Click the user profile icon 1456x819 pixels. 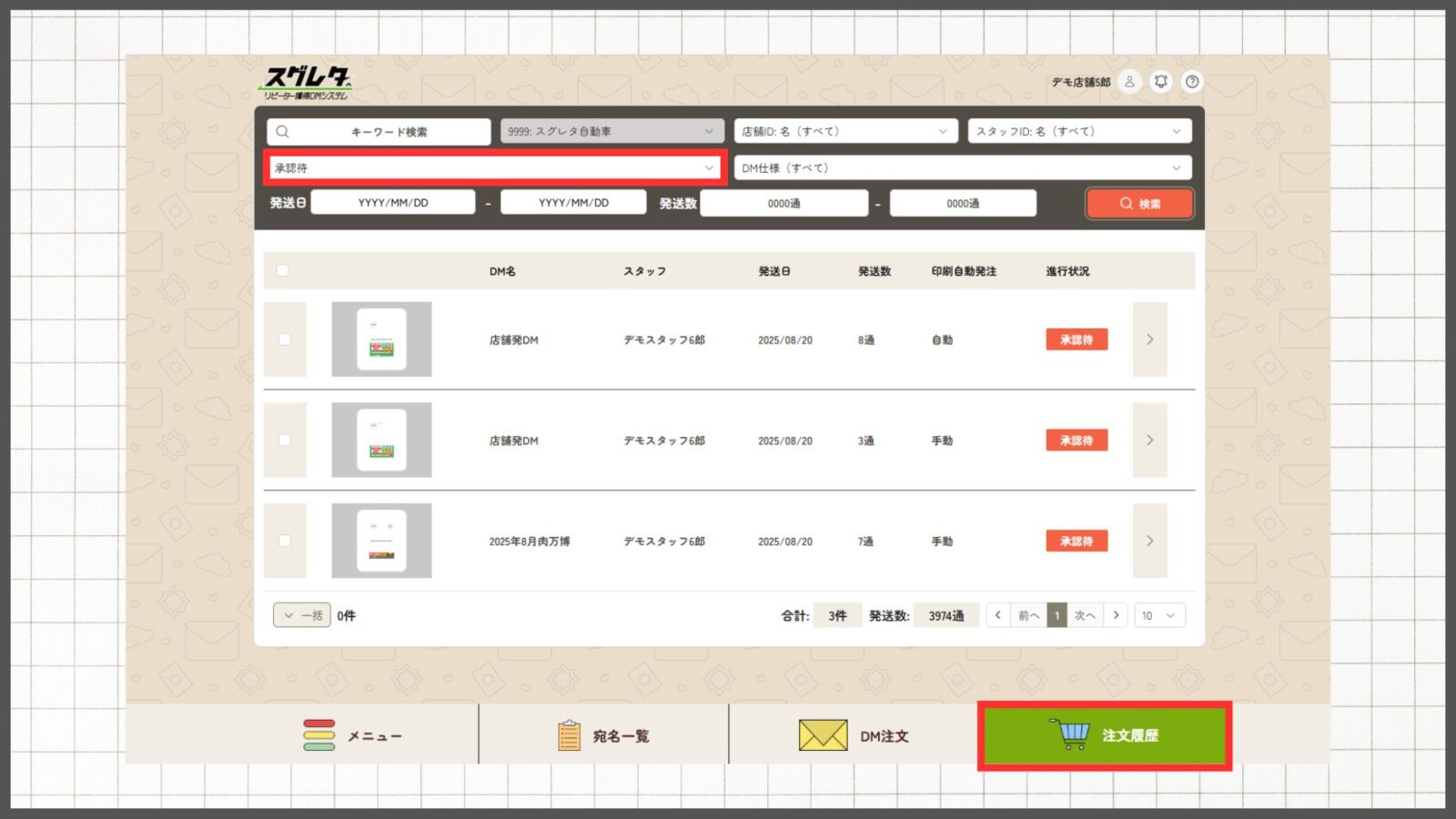pyautogui.click(x=1129, y=82)
